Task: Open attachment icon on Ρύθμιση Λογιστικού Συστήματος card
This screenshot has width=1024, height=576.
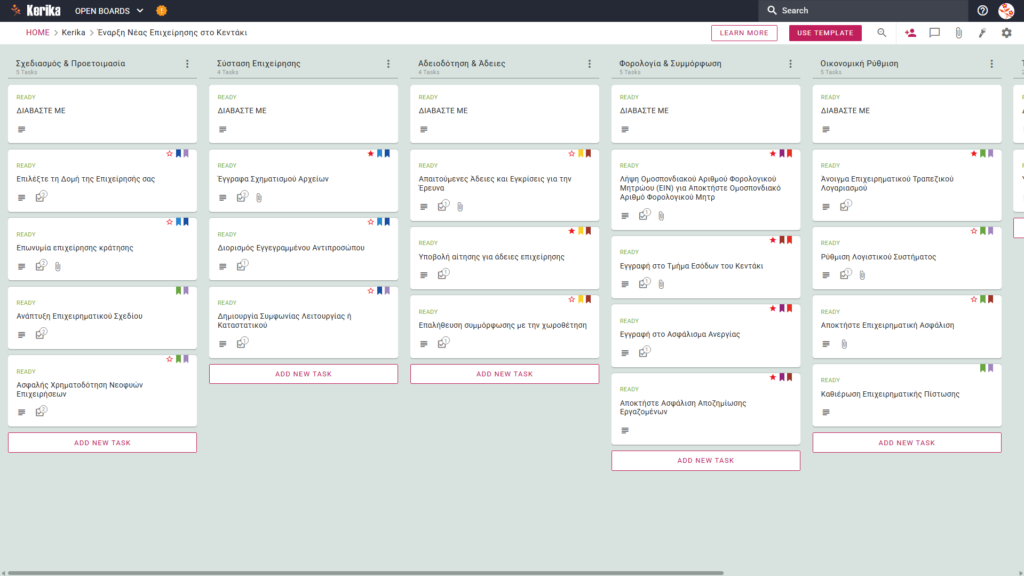Action: tap(863, 275)
